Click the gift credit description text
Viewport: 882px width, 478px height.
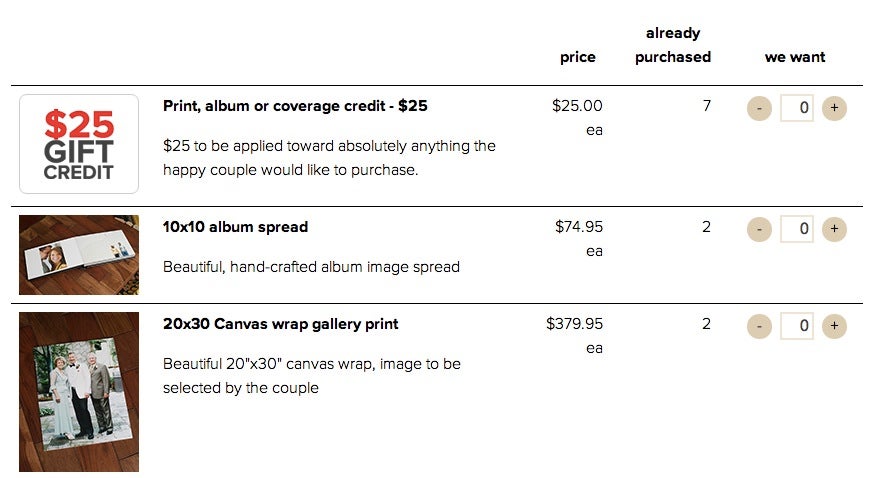coord(329,158)
